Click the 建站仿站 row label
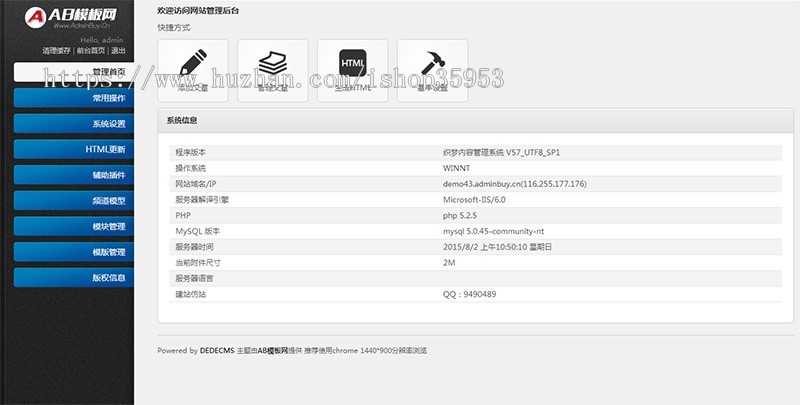The image size is (800, 405). point(191,294)
